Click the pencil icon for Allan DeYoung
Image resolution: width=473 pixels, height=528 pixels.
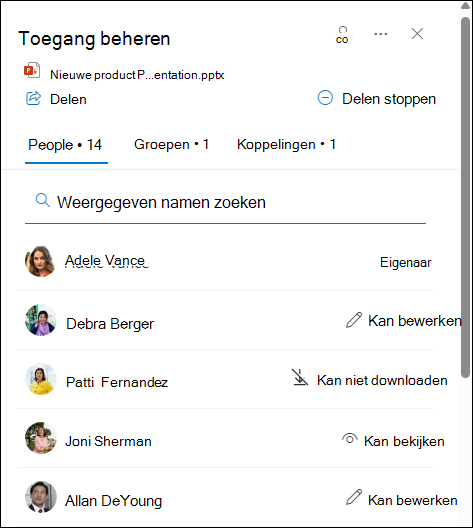pos(354,497)
